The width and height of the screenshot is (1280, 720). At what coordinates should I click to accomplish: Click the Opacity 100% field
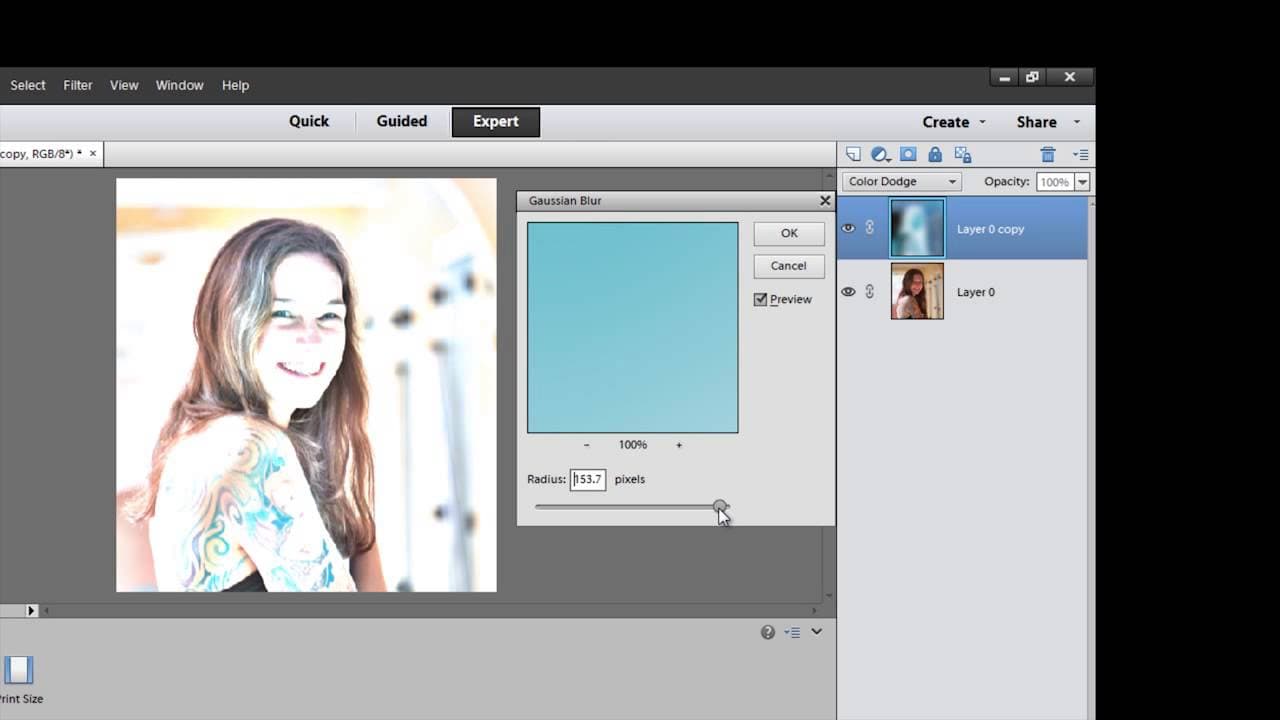[x=1056, y=182]
